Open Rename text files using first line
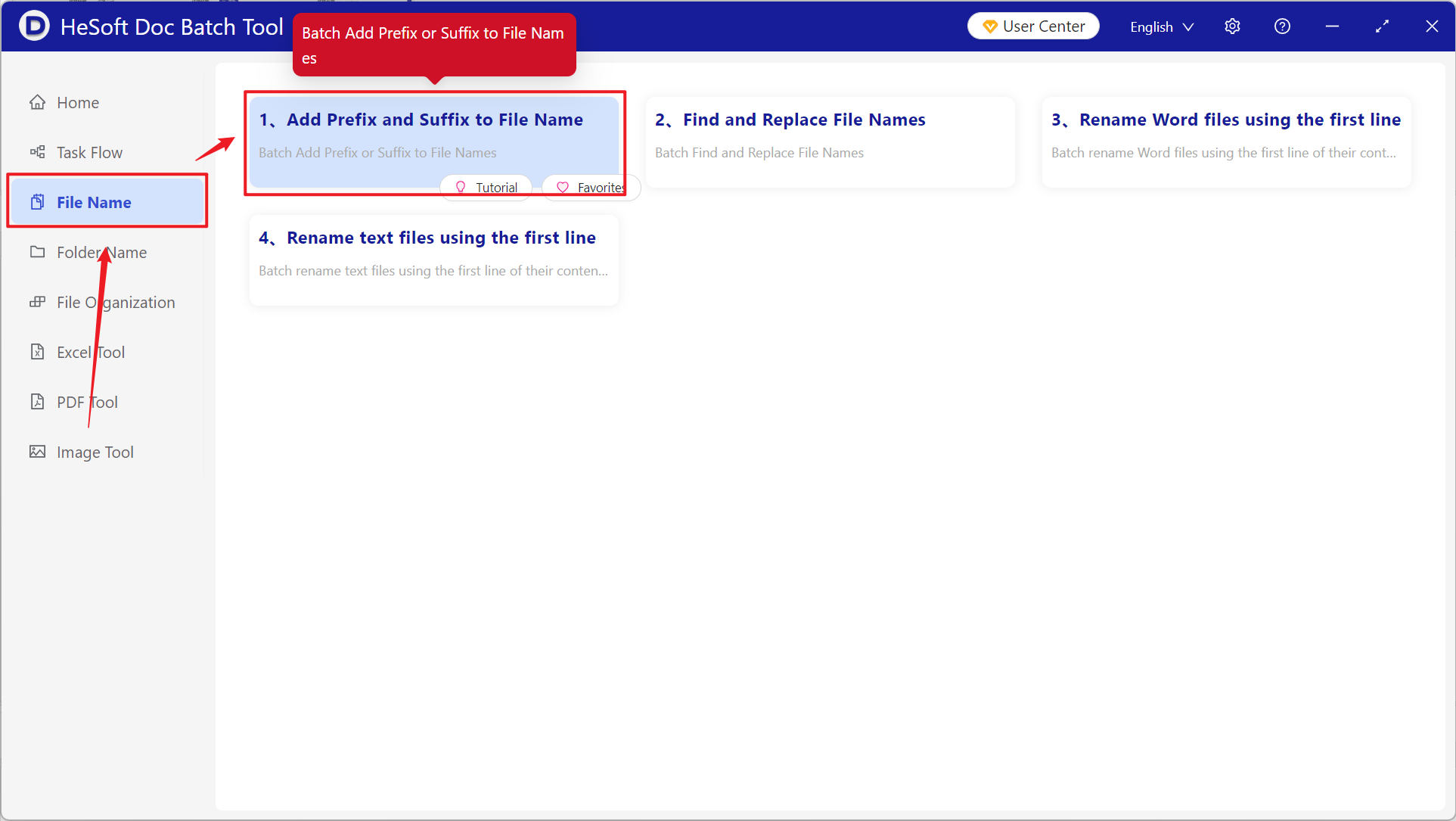This screenshot has height=821, width=1456. pyautogui.click(x=434, y=260)
